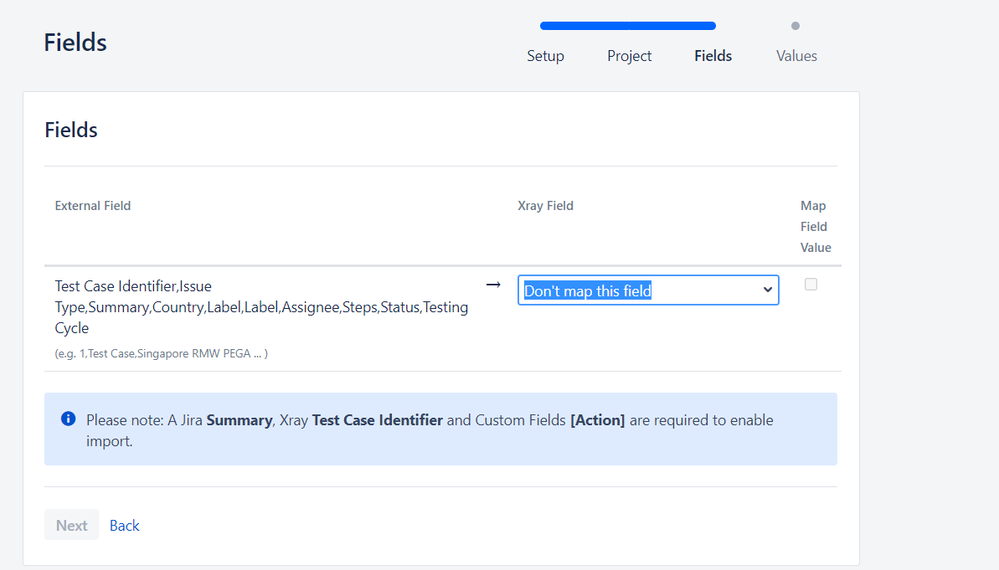This screenshot has height=570, width=999.
Task: Click the Back link
Action: [124, 525]
